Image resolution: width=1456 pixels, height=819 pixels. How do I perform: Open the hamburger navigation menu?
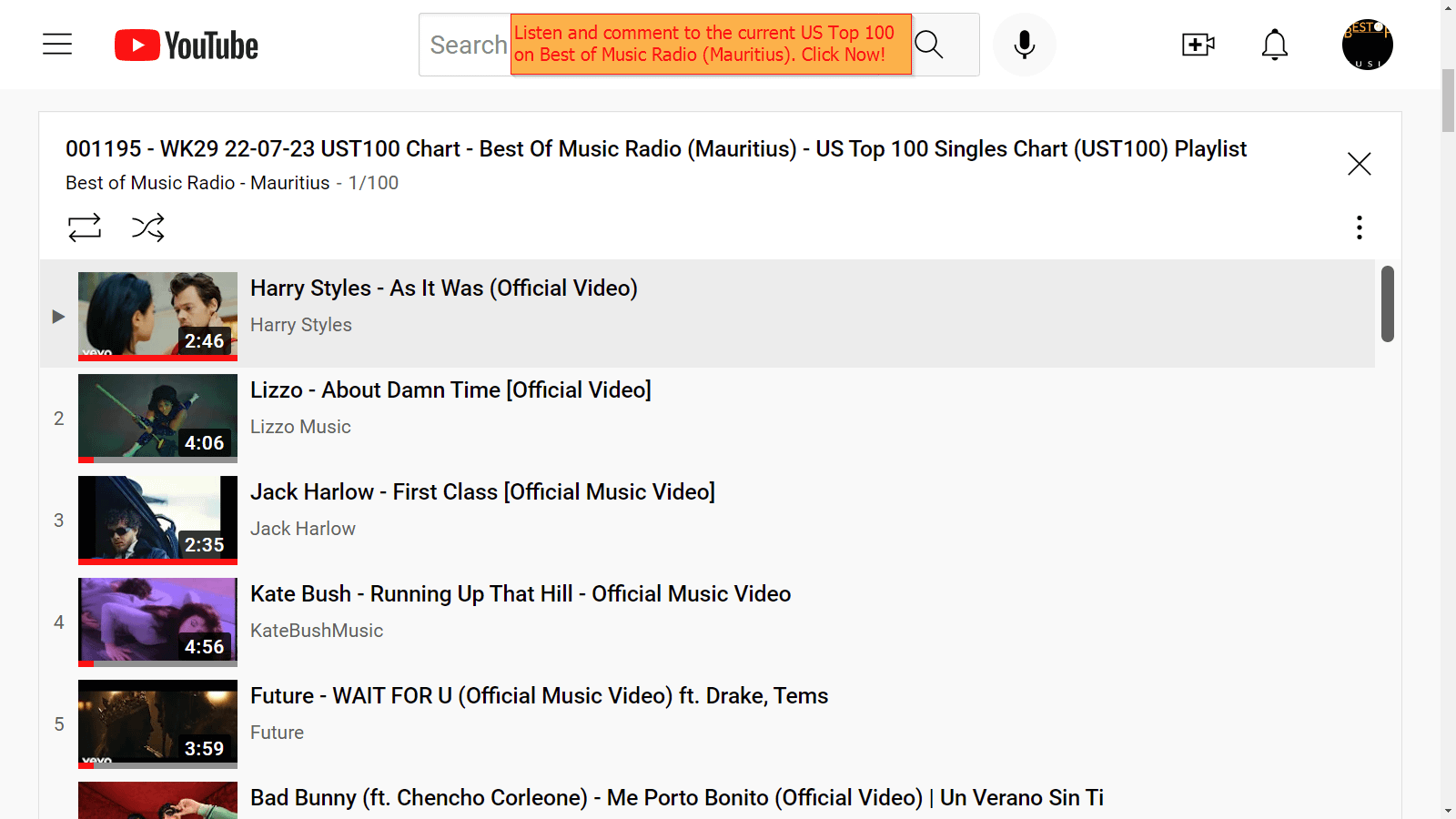57,44
